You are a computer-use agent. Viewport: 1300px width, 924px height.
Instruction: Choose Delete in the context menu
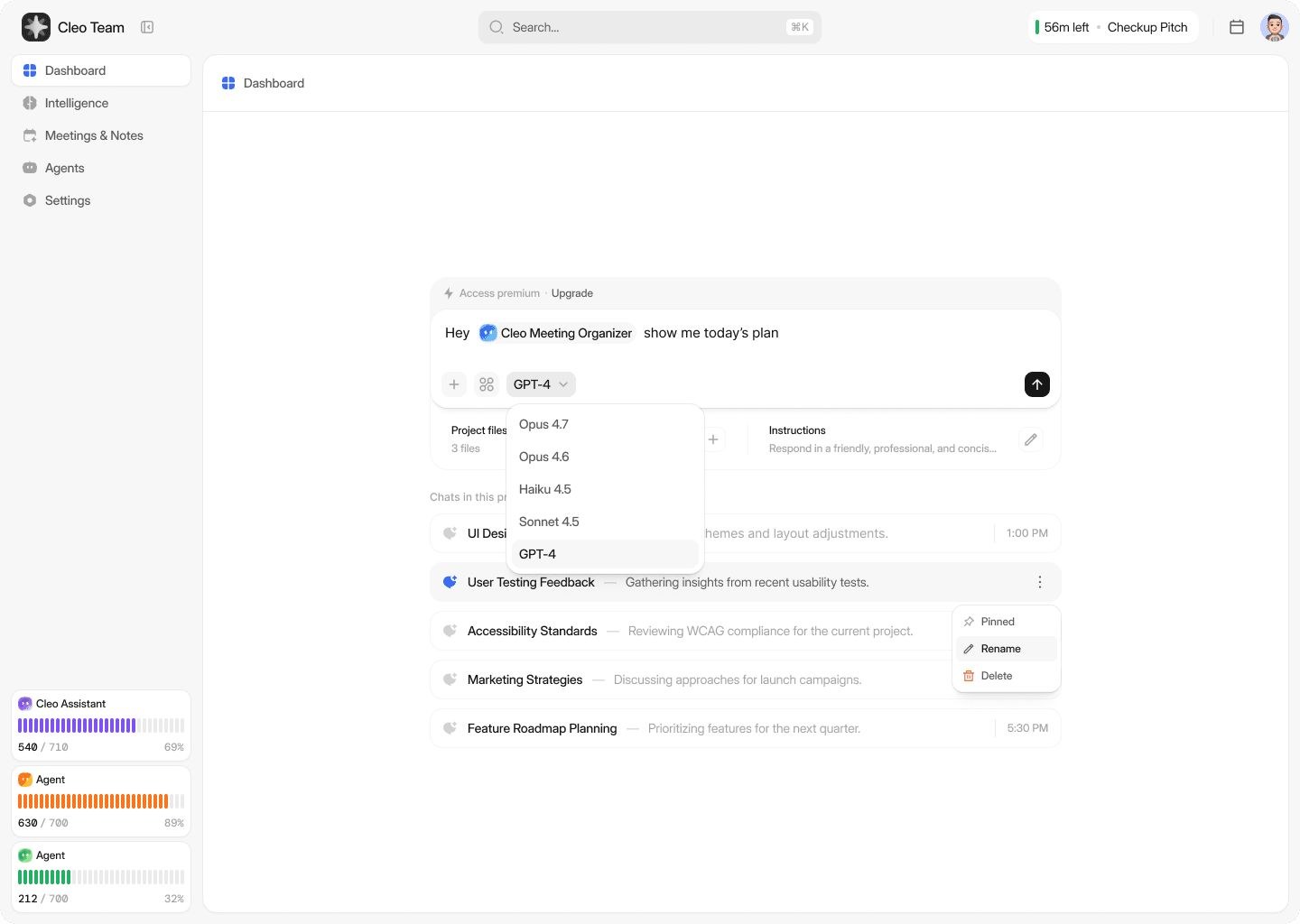(x=1007, y=676)
